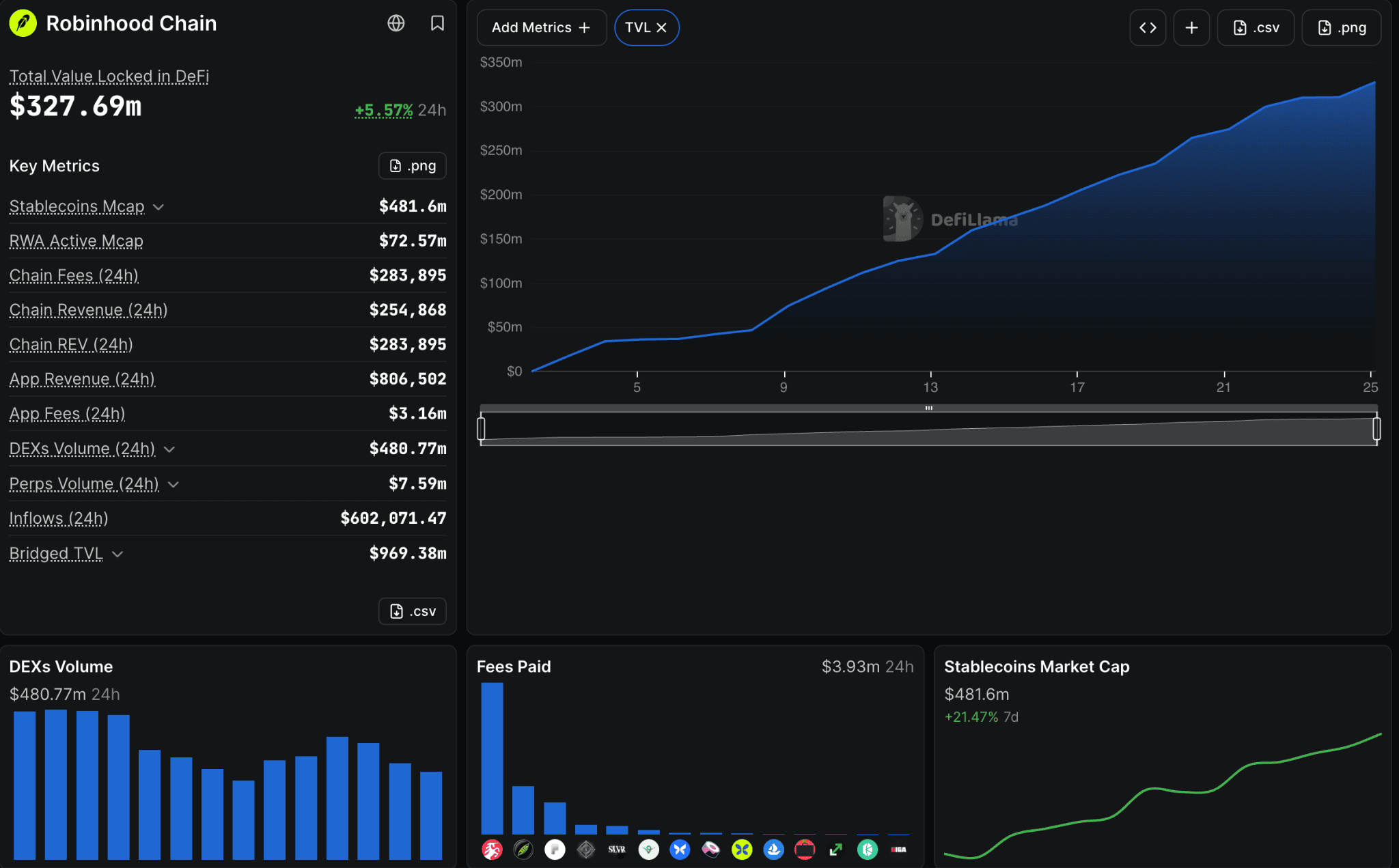Export Key Metrics as .png
The image size is (1399, 868).
pos(413,166)
